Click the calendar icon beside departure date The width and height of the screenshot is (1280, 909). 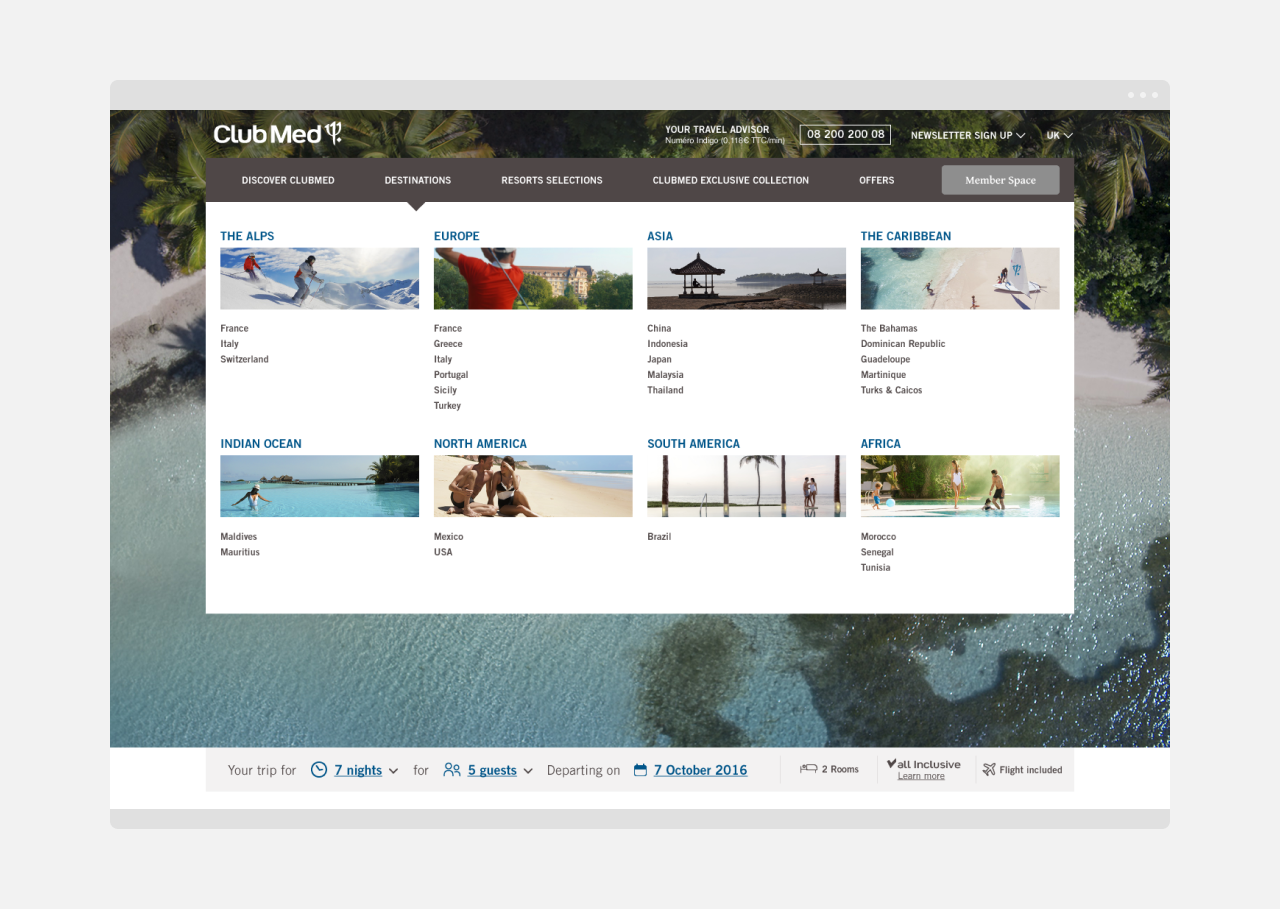click(x=640, y=770)
